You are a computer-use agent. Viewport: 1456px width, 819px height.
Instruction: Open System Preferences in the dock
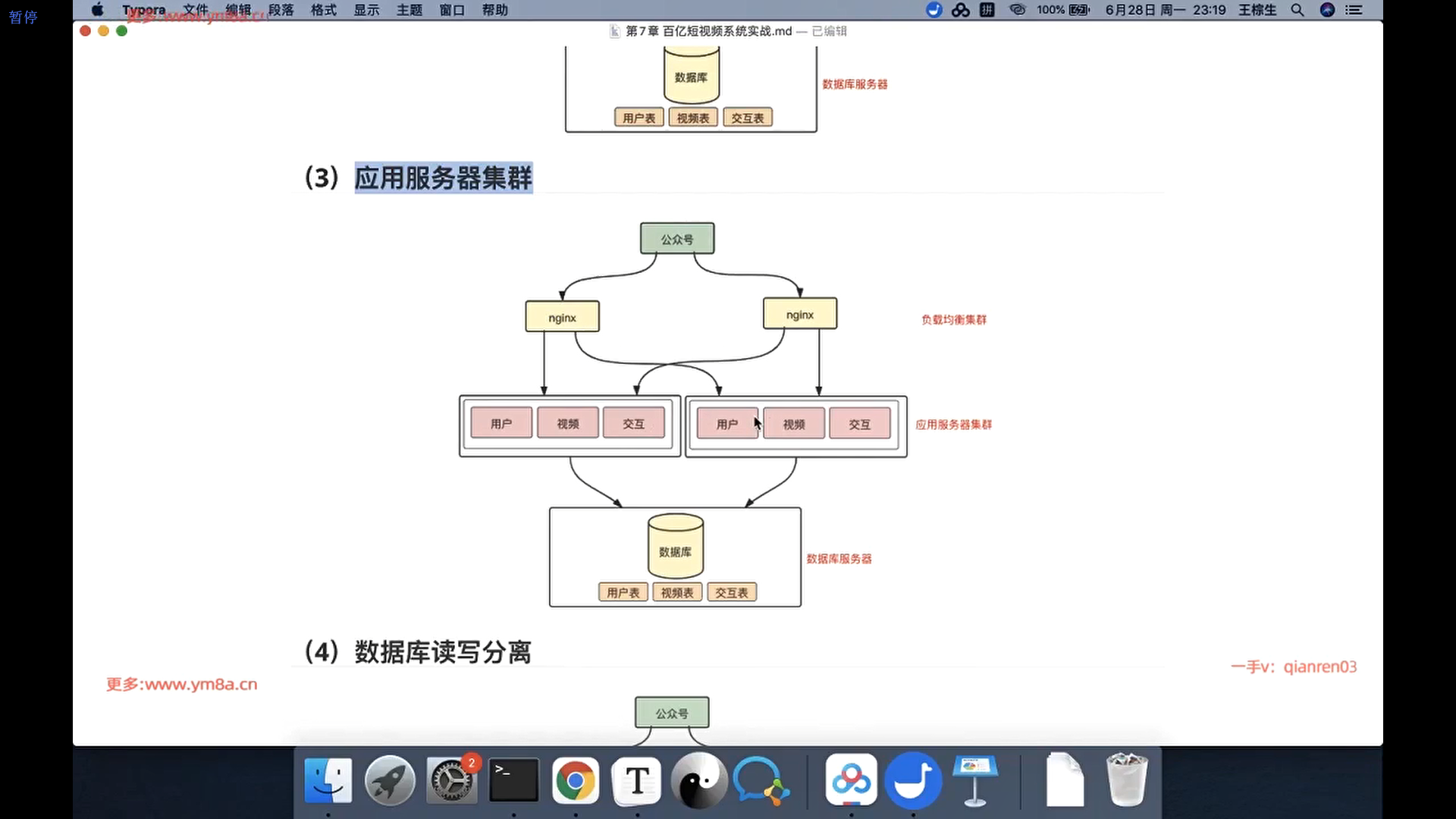(x=452, y=781)
